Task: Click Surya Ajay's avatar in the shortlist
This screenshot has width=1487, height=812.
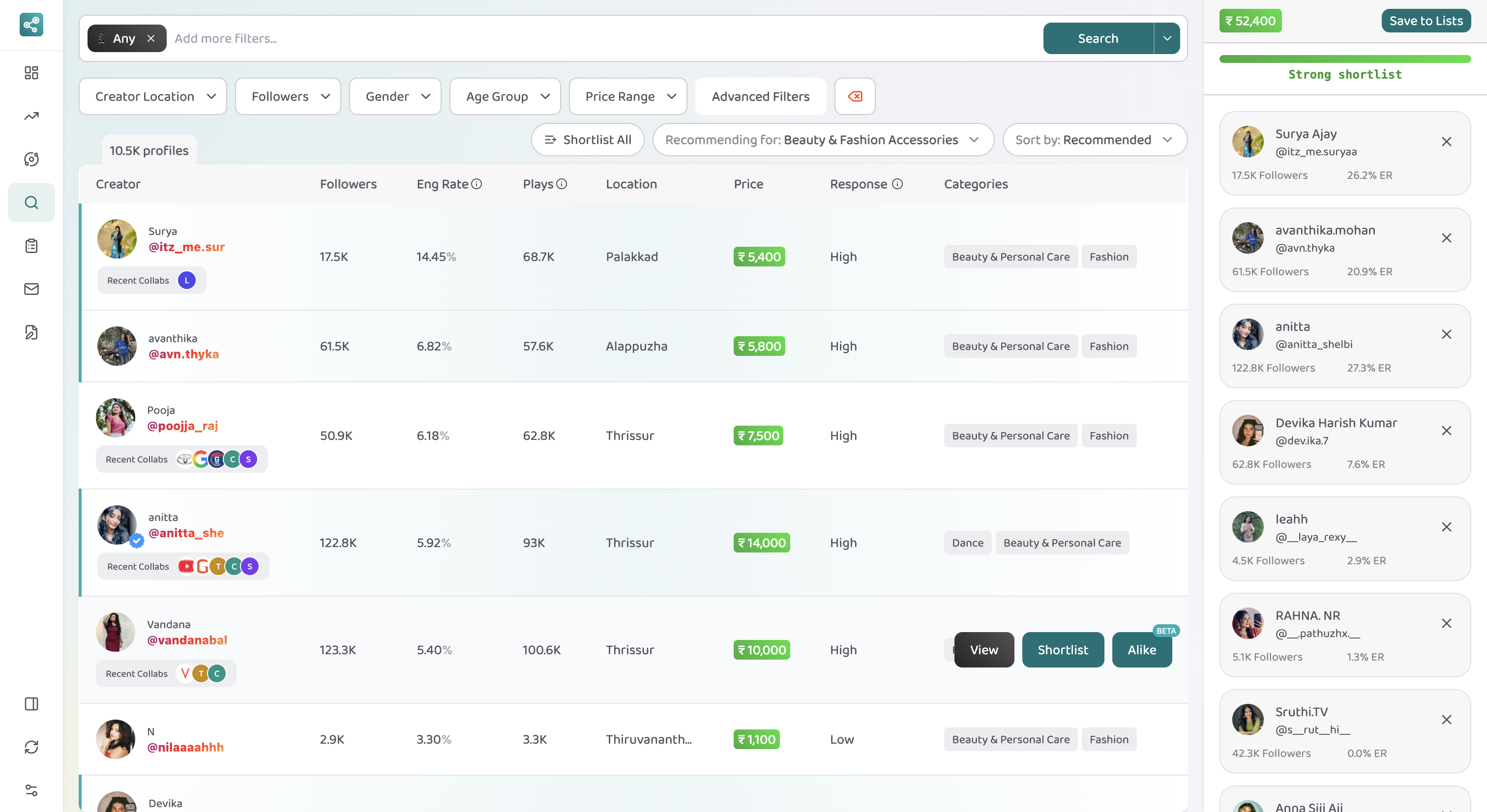Action: [x=1248, y=142]
